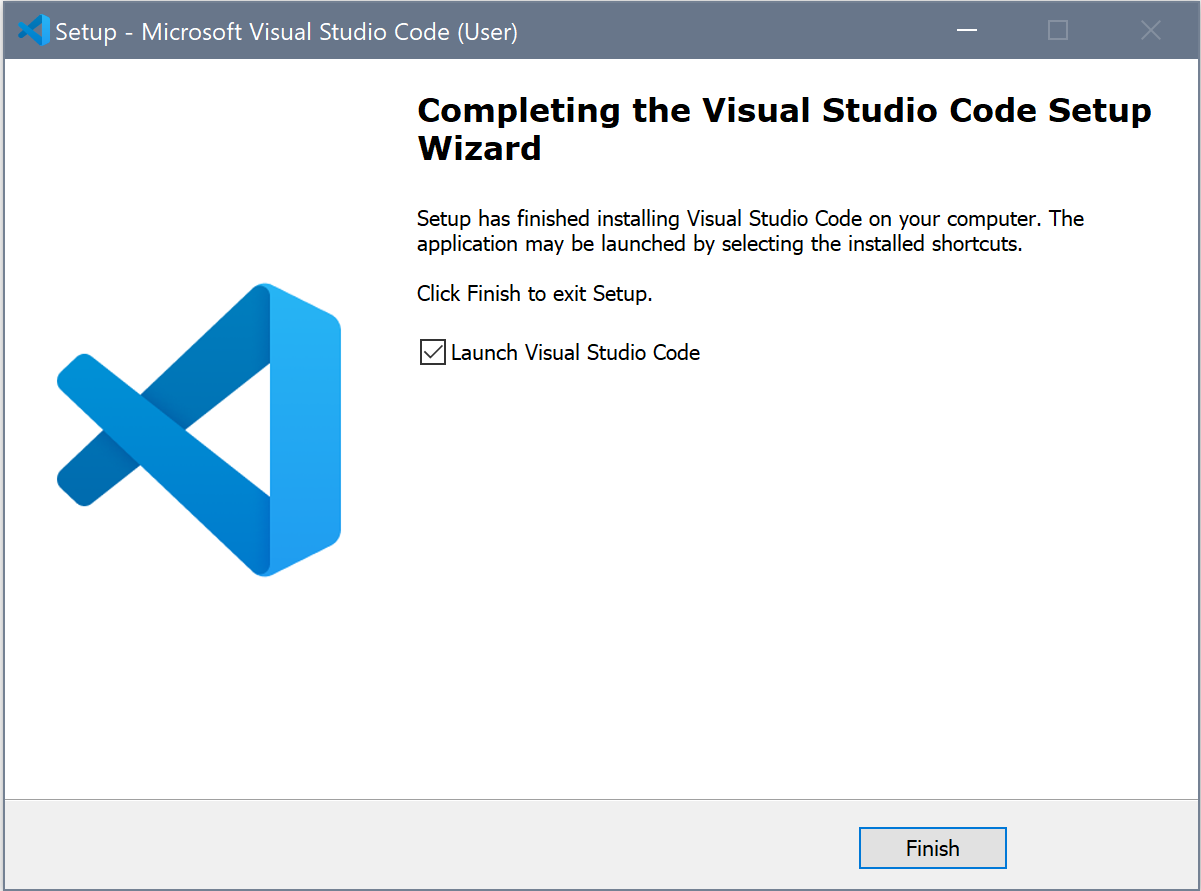Minimize the Setup window
The image size is (1201, 891).
(x=966, y=31)
